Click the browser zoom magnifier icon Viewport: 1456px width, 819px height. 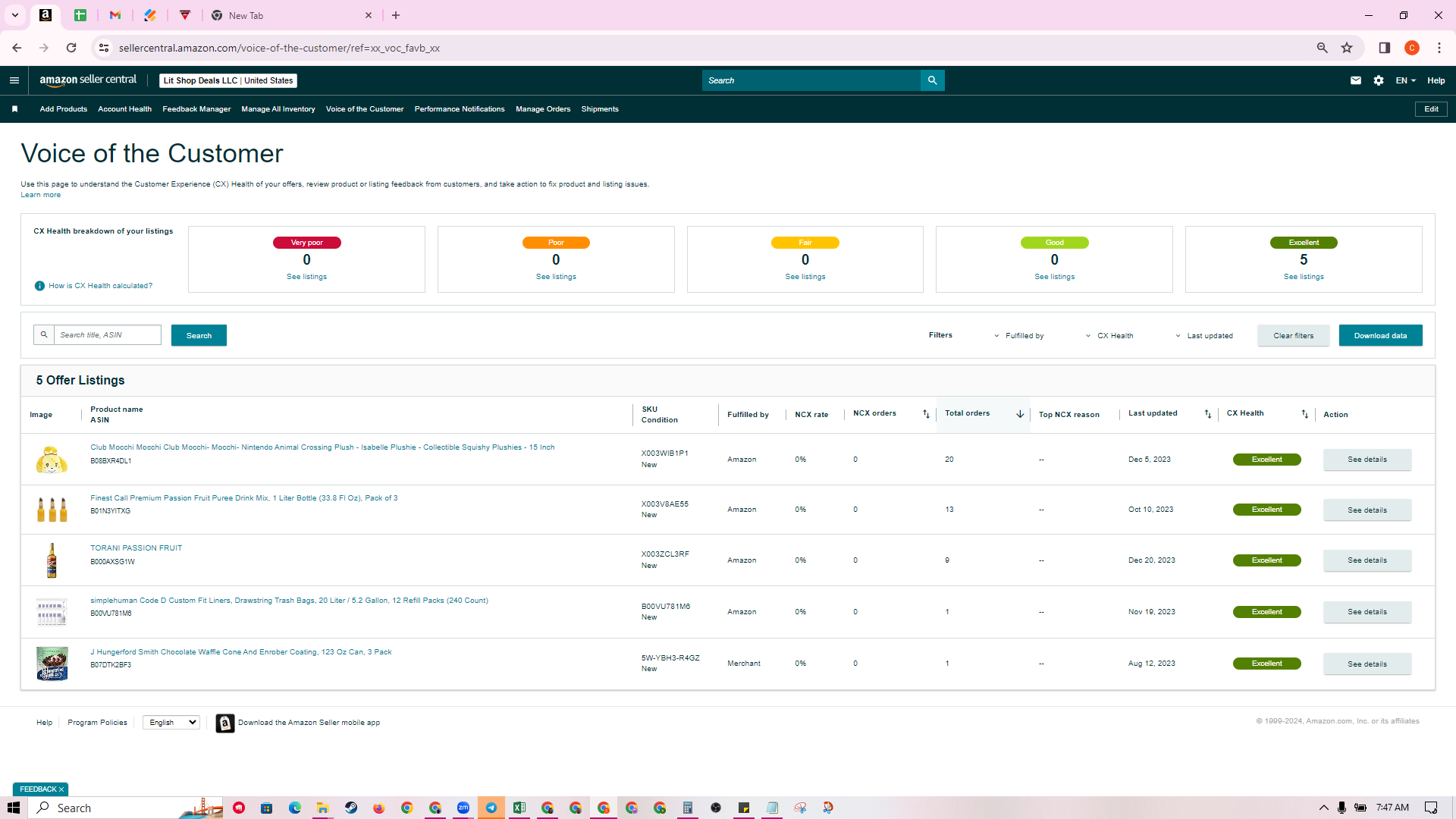click(1322, 48)
